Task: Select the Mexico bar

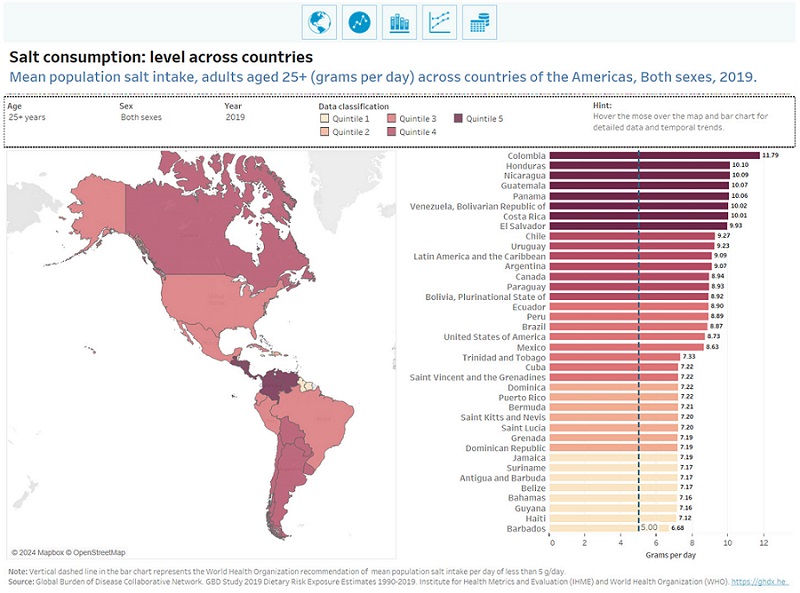Action: click(627, 347)
